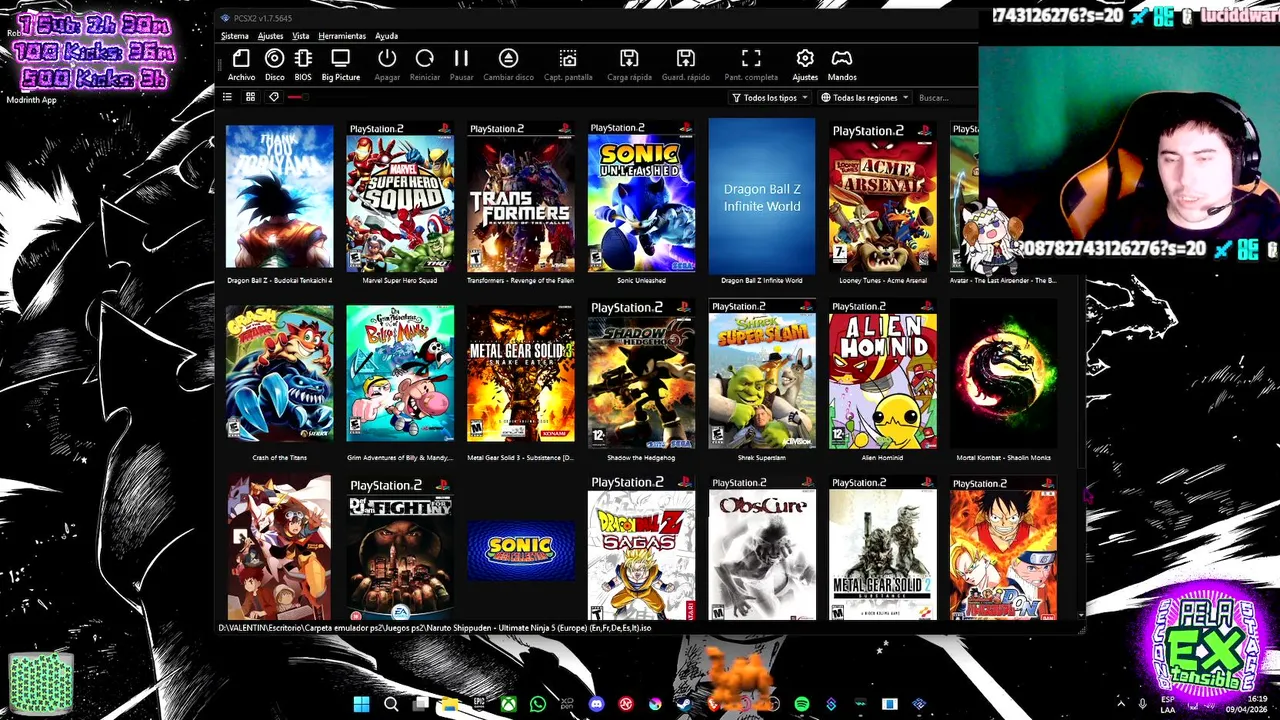Image resolution: width=1280 pixels, height=720 pixels.
Task: Open the Xbox app from taskbar
Action: 509,705
